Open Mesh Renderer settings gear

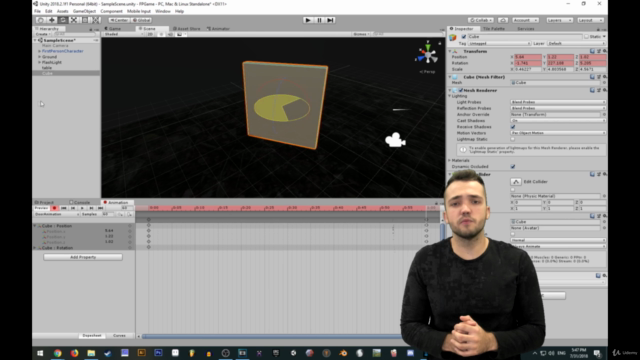tap(604, 90)
